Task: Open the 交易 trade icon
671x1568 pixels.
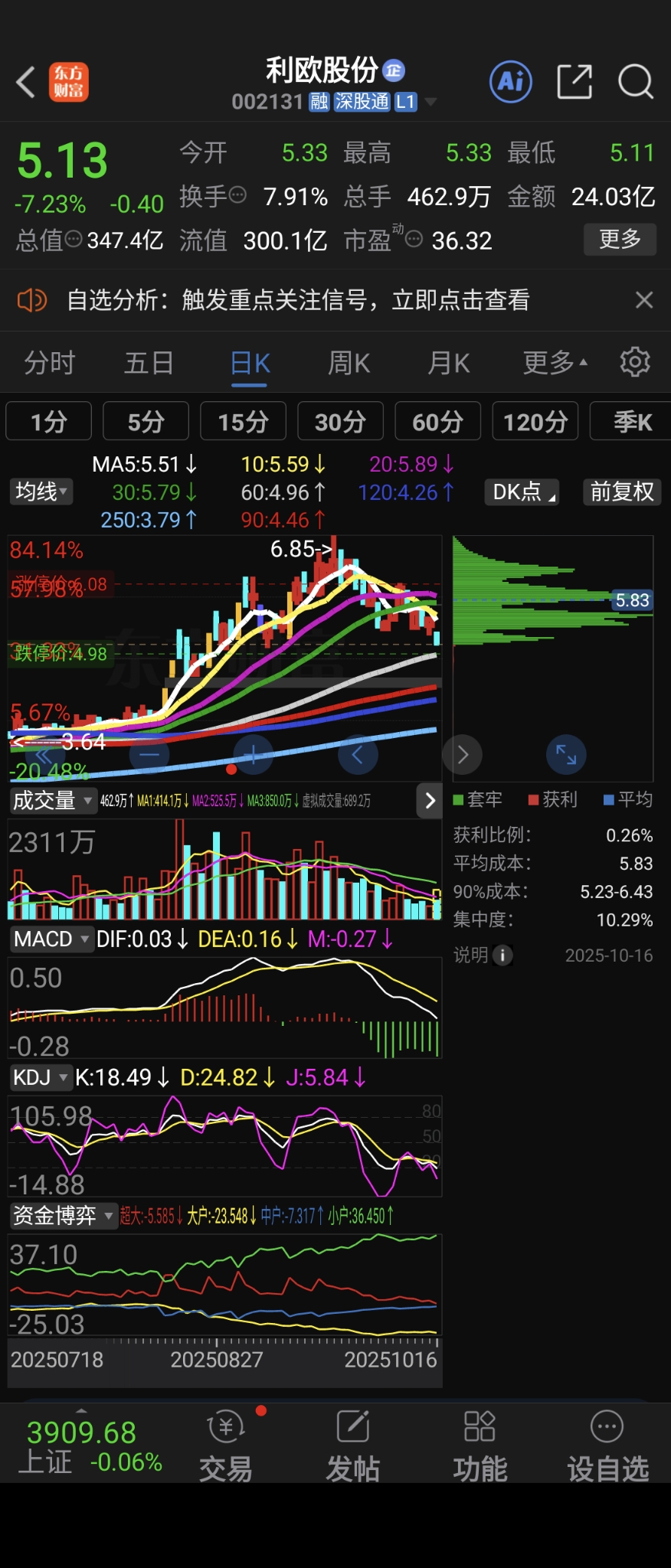Action: tap(226, 1428)
